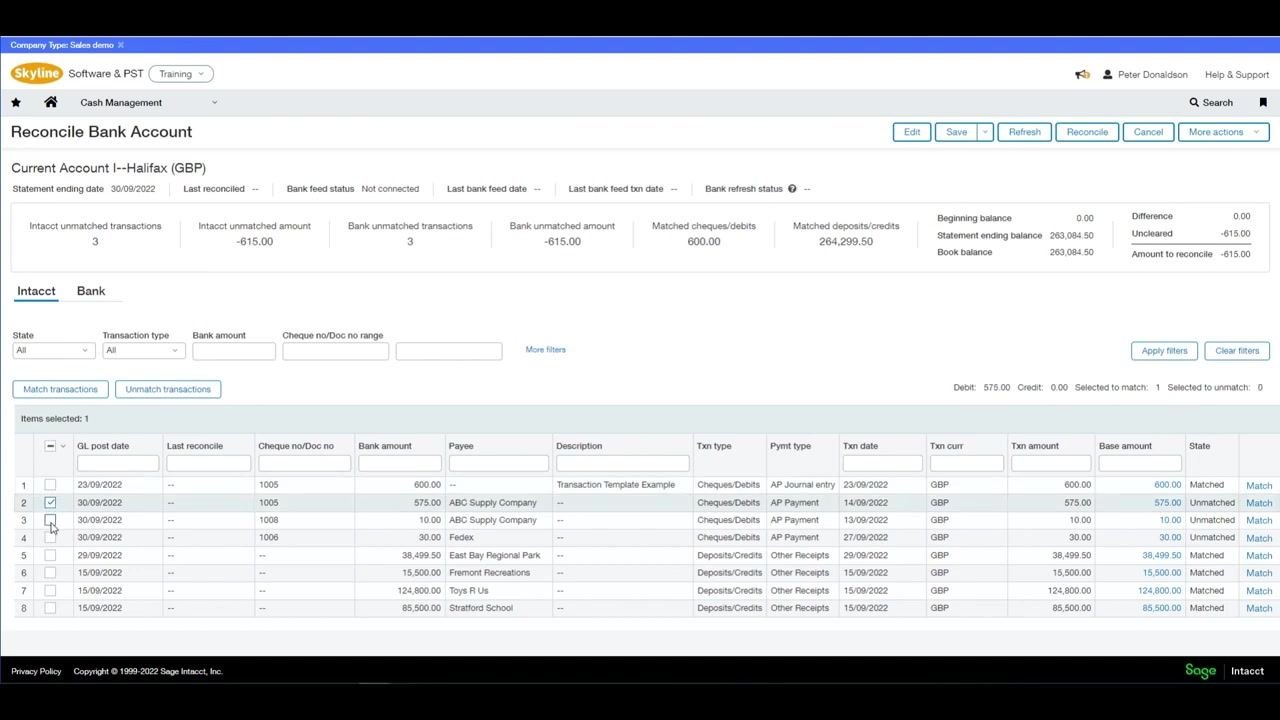
Task: Tick the Toys R Us row checkbox
Action: 50,591
